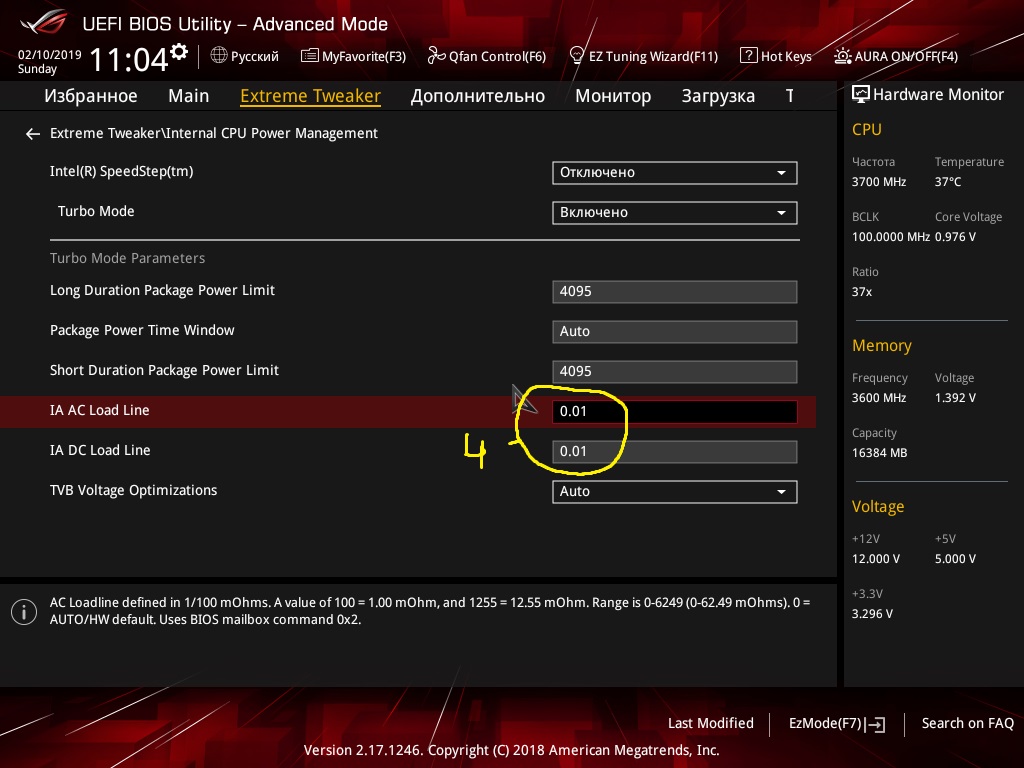Image resolution: width=1024 pixels, height=768 pixels.
Task: Click the Turbo Mode Parameters heading
Action: coord(127,259)
